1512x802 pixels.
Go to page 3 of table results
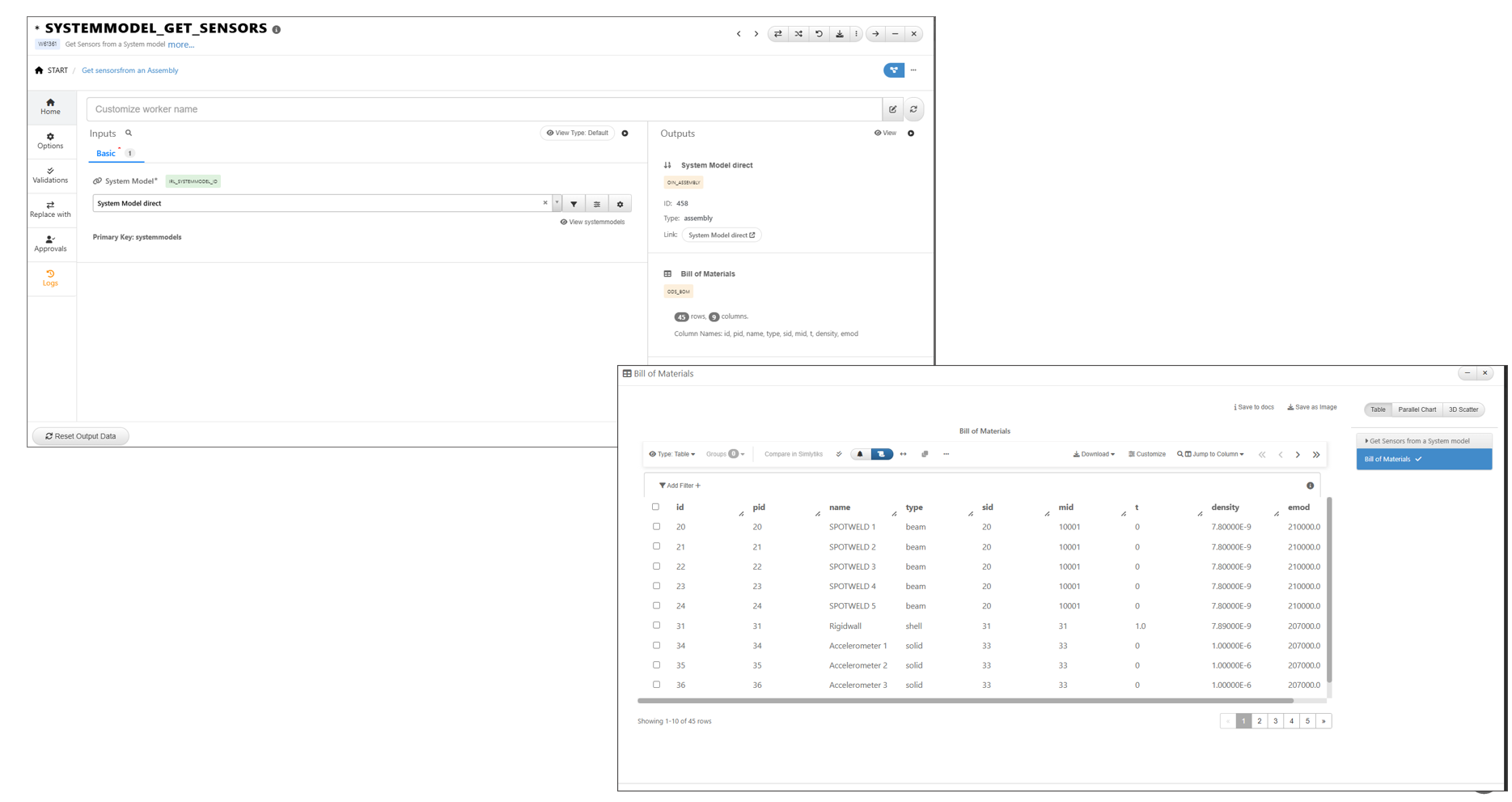[x=1275, y=721]
